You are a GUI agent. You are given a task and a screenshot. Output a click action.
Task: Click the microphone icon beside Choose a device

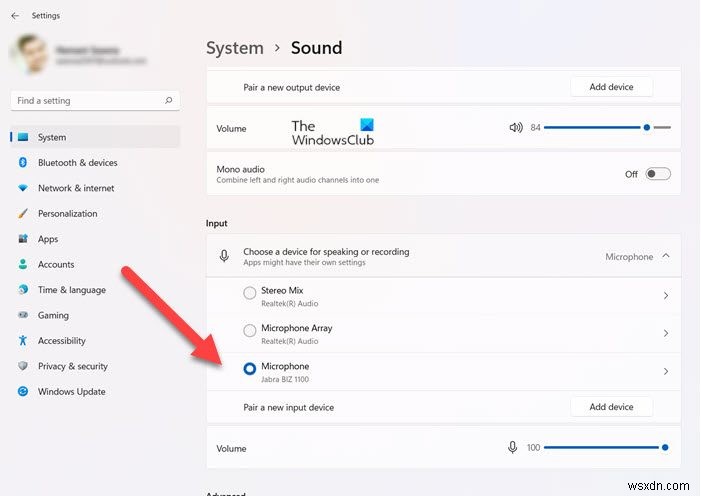224,256
